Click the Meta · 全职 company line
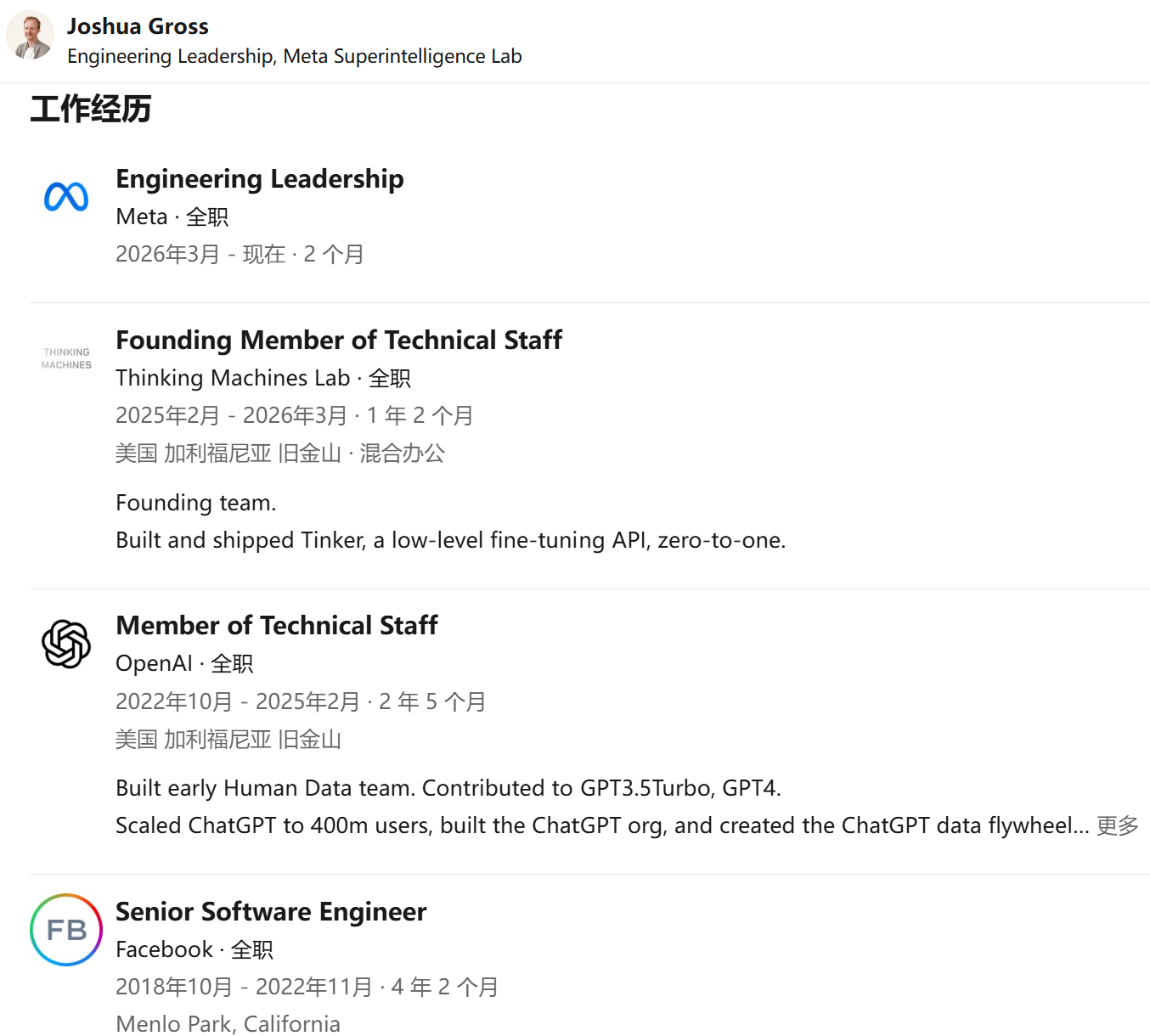Viewport: 1150px width, 1036px height. coord(172,217)
